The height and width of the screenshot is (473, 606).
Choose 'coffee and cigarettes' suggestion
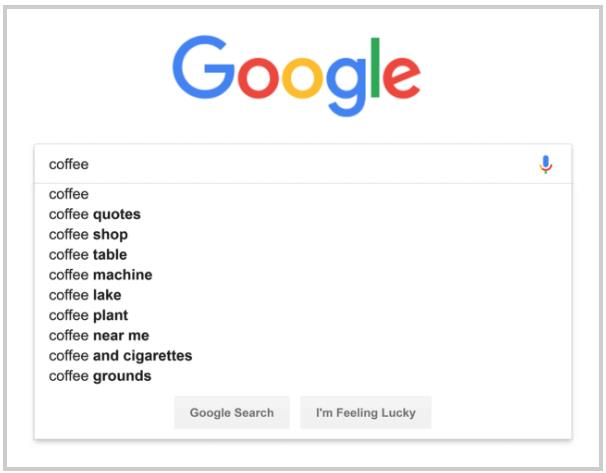point(121,356)
